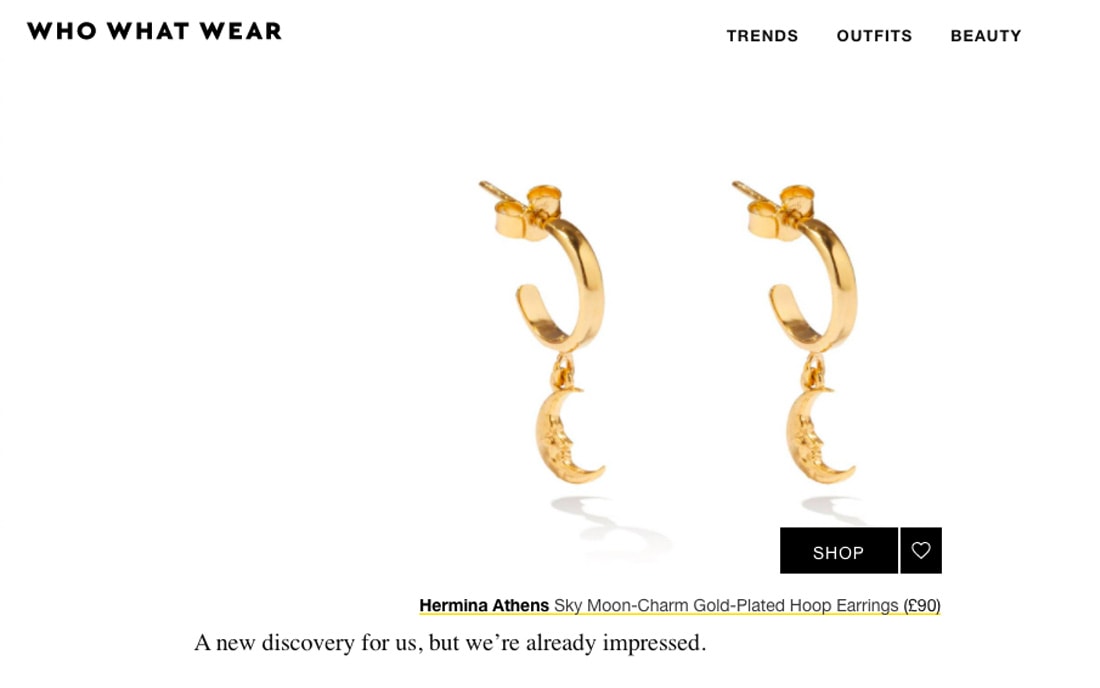Click the jump ring linking the left hoop and moon

[x=563, y=371]
